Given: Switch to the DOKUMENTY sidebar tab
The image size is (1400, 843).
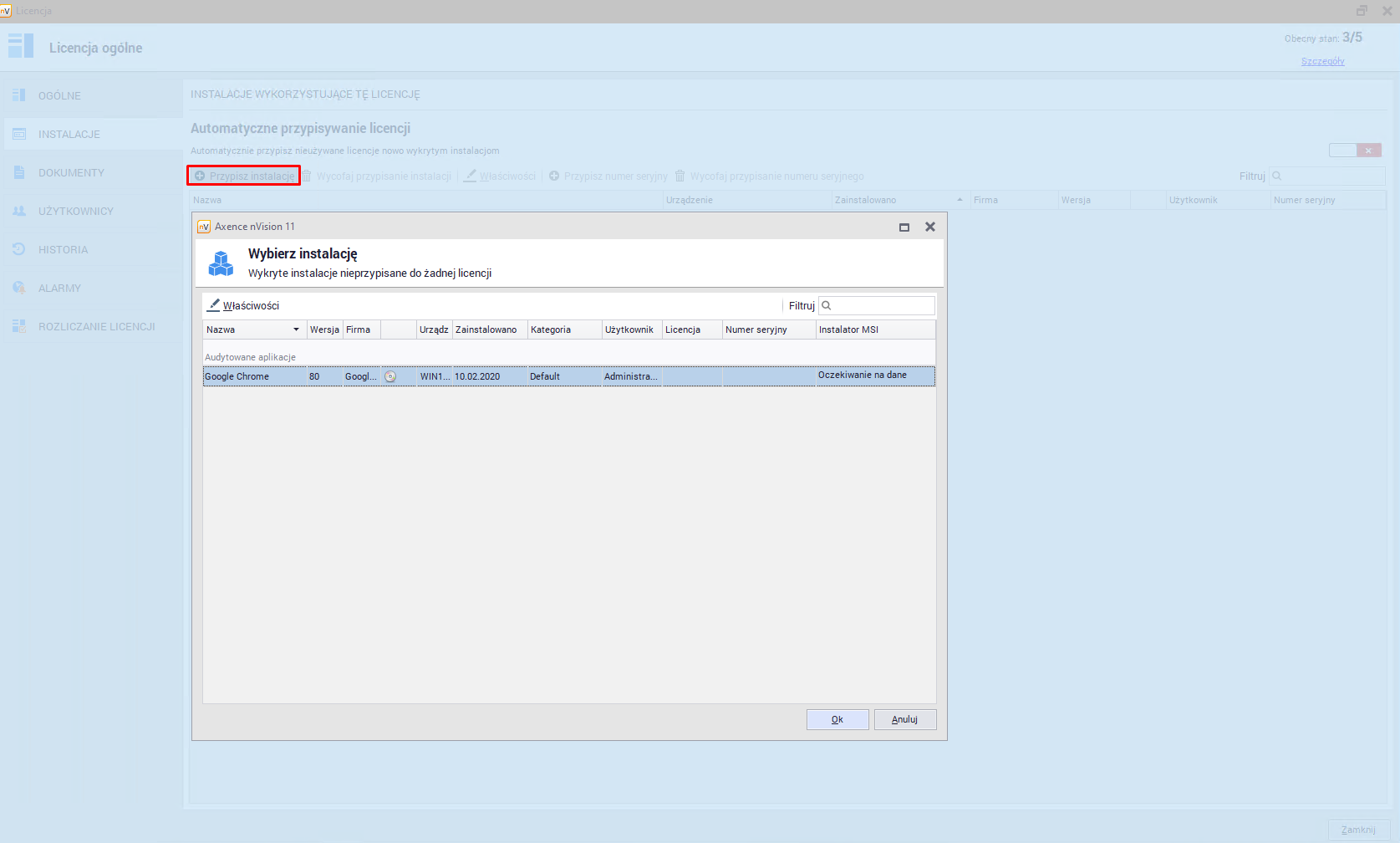Looking at the screenshot, I should (x=71, y=172).
